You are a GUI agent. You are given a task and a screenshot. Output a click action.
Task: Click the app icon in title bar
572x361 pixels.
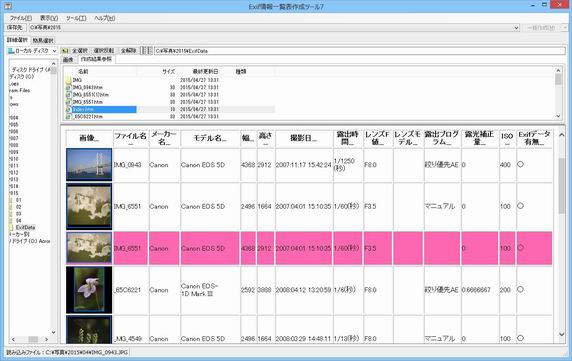pos(7,6)
